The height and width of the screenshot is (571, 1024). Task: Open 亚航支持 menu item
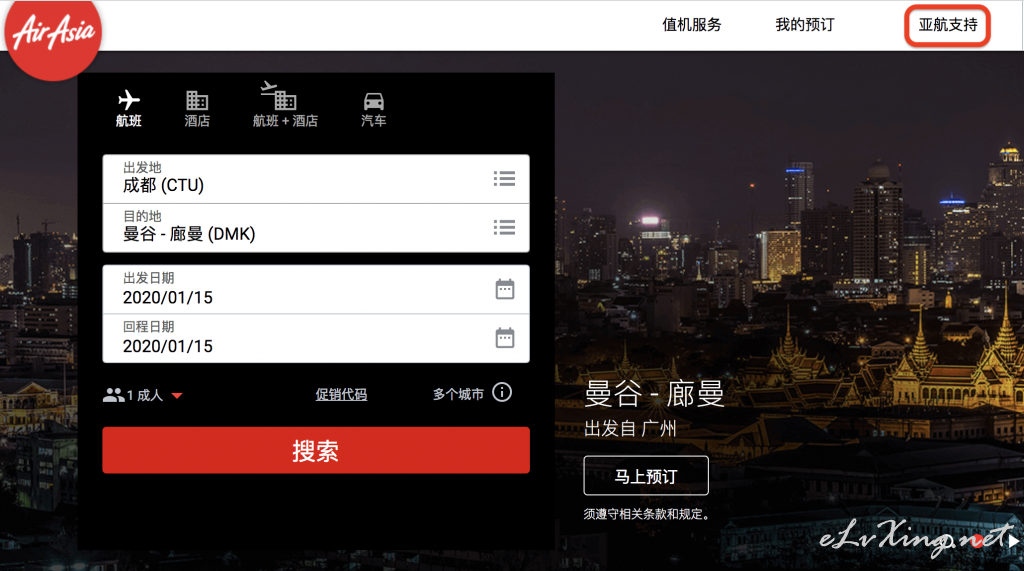point(948,25)
